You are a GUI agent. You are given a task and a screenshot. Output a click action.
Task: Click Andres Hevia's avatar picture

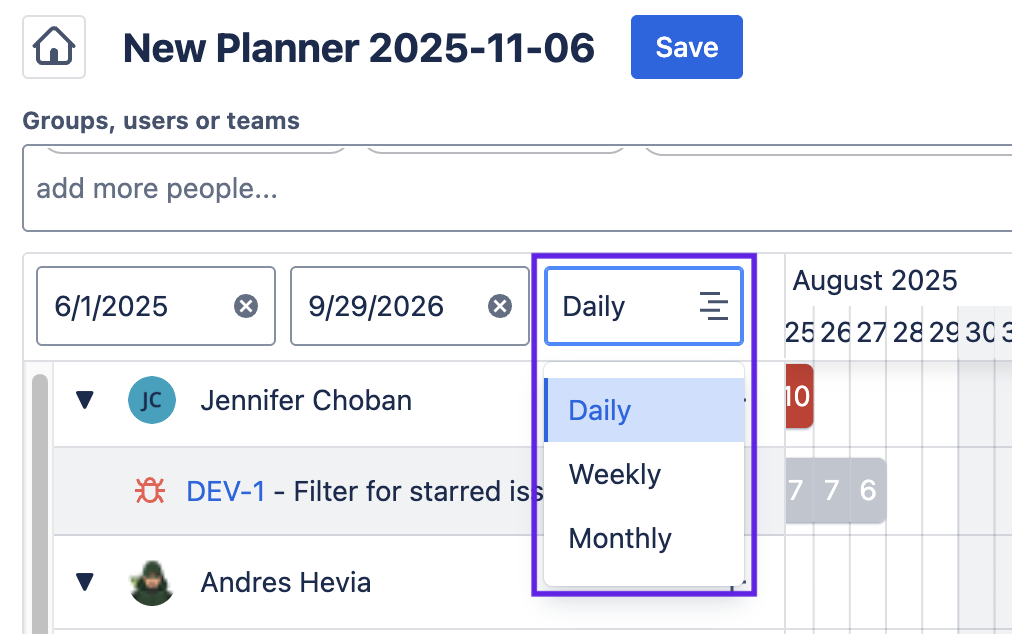152,582
